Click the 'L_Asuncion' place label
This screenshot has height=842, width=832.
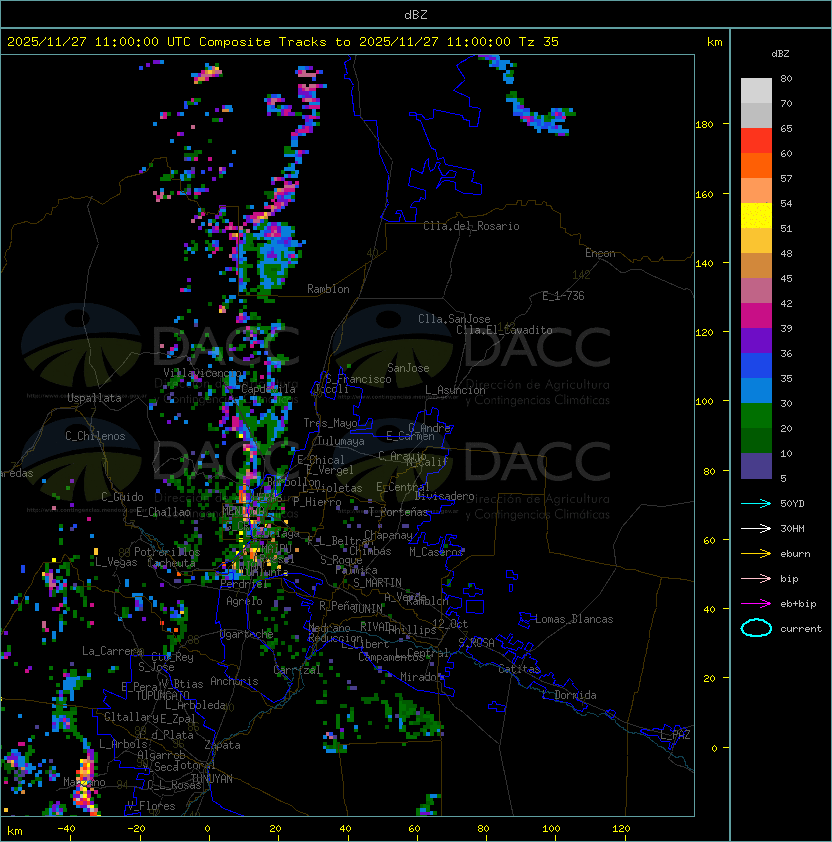point(455,390)
